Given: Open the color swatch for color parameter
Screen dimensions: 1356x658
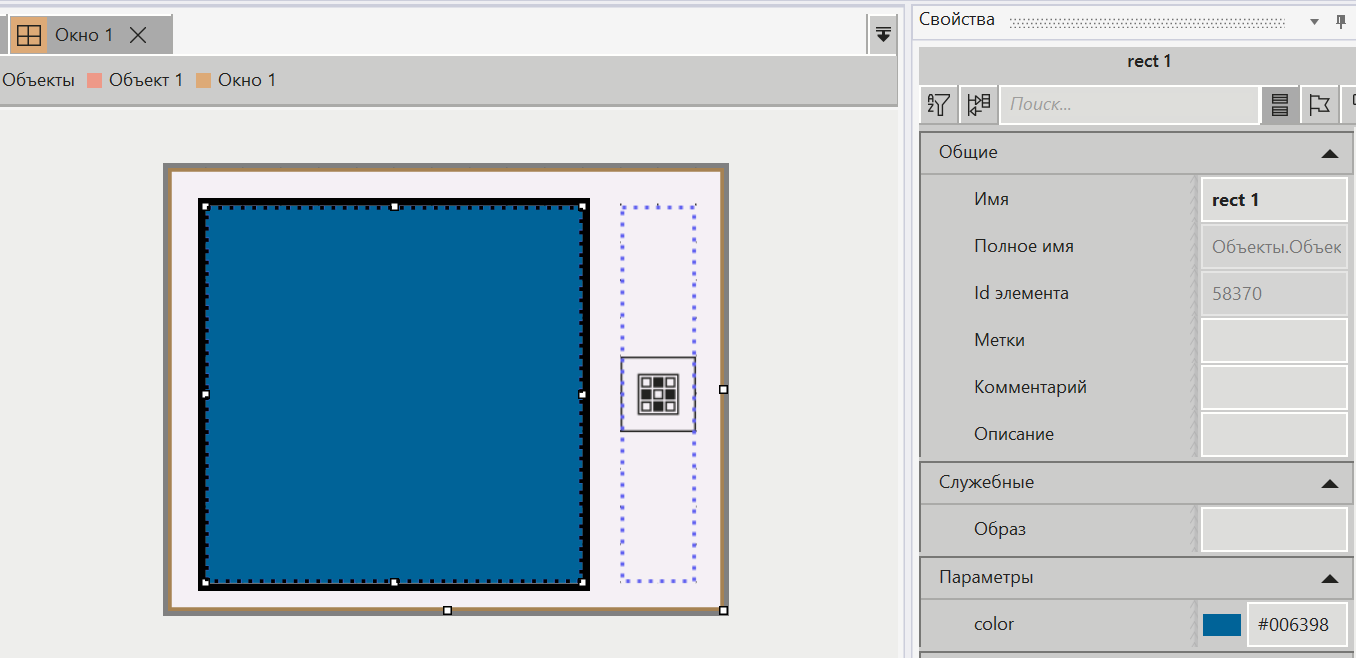Looking at the screenshot, I should point(1221,625).
